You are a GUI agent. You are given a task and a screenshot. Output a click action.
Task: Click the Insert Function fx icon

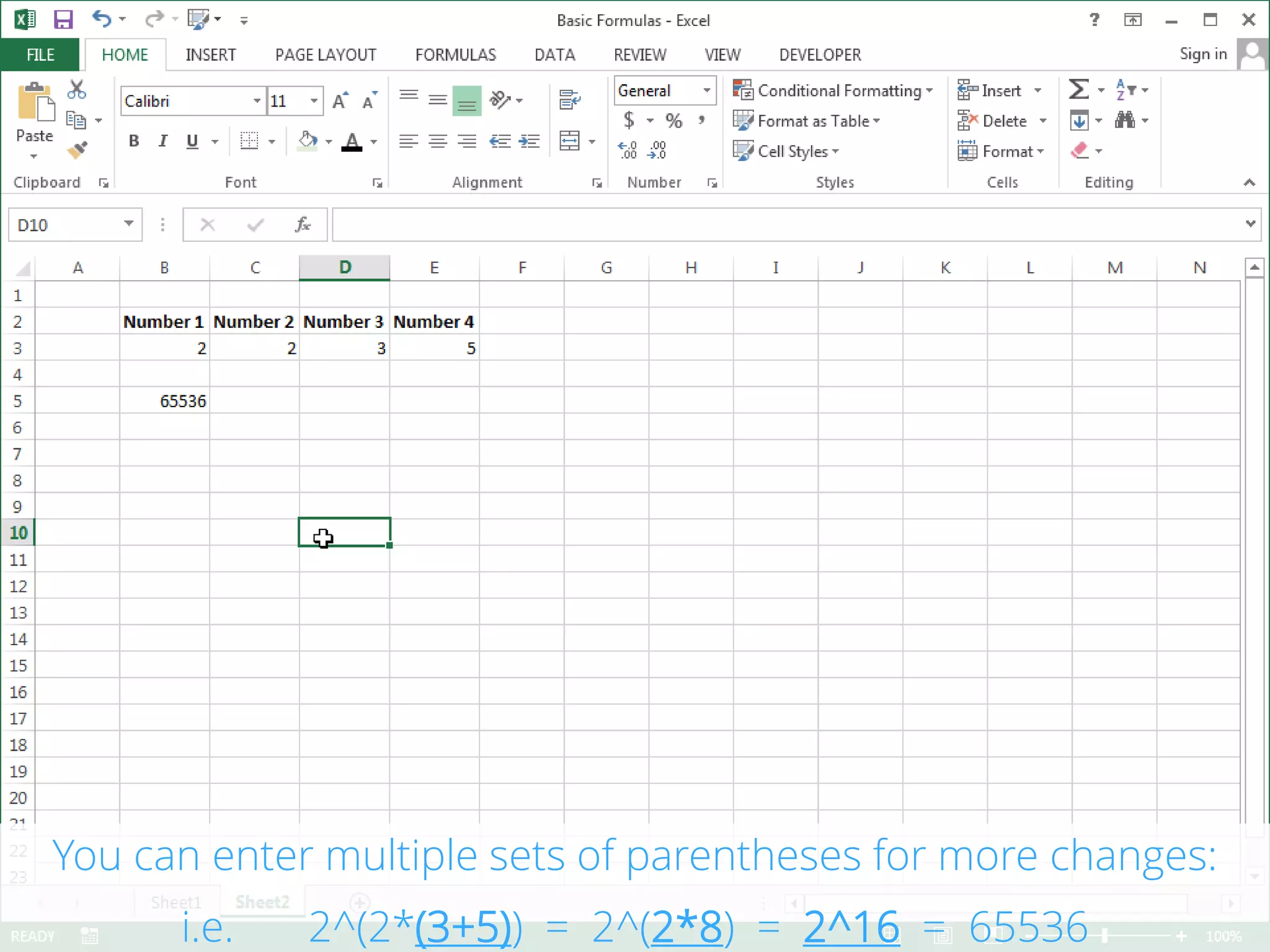(303, 225)
